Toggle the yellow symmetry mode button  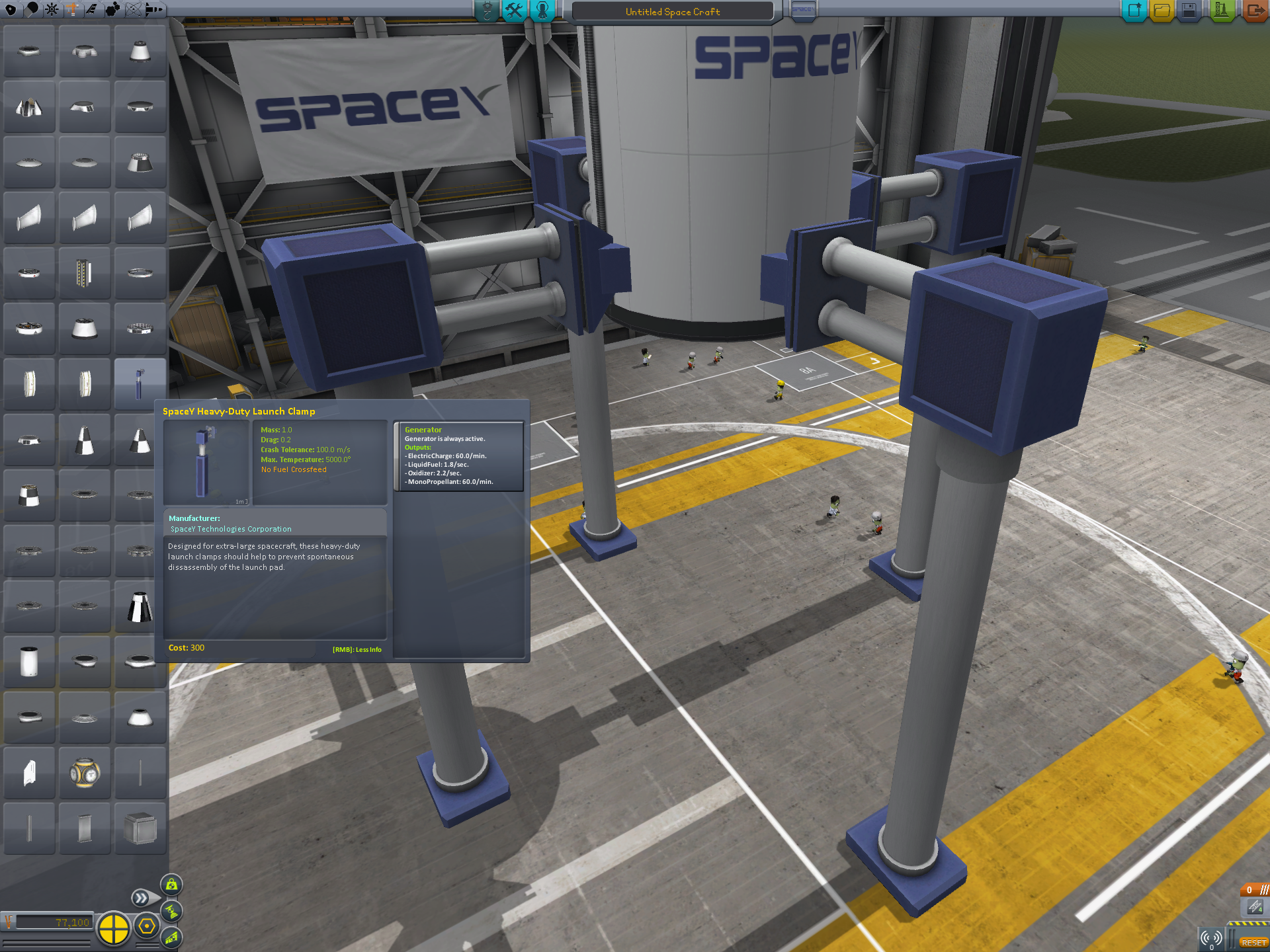pos(114,928)
